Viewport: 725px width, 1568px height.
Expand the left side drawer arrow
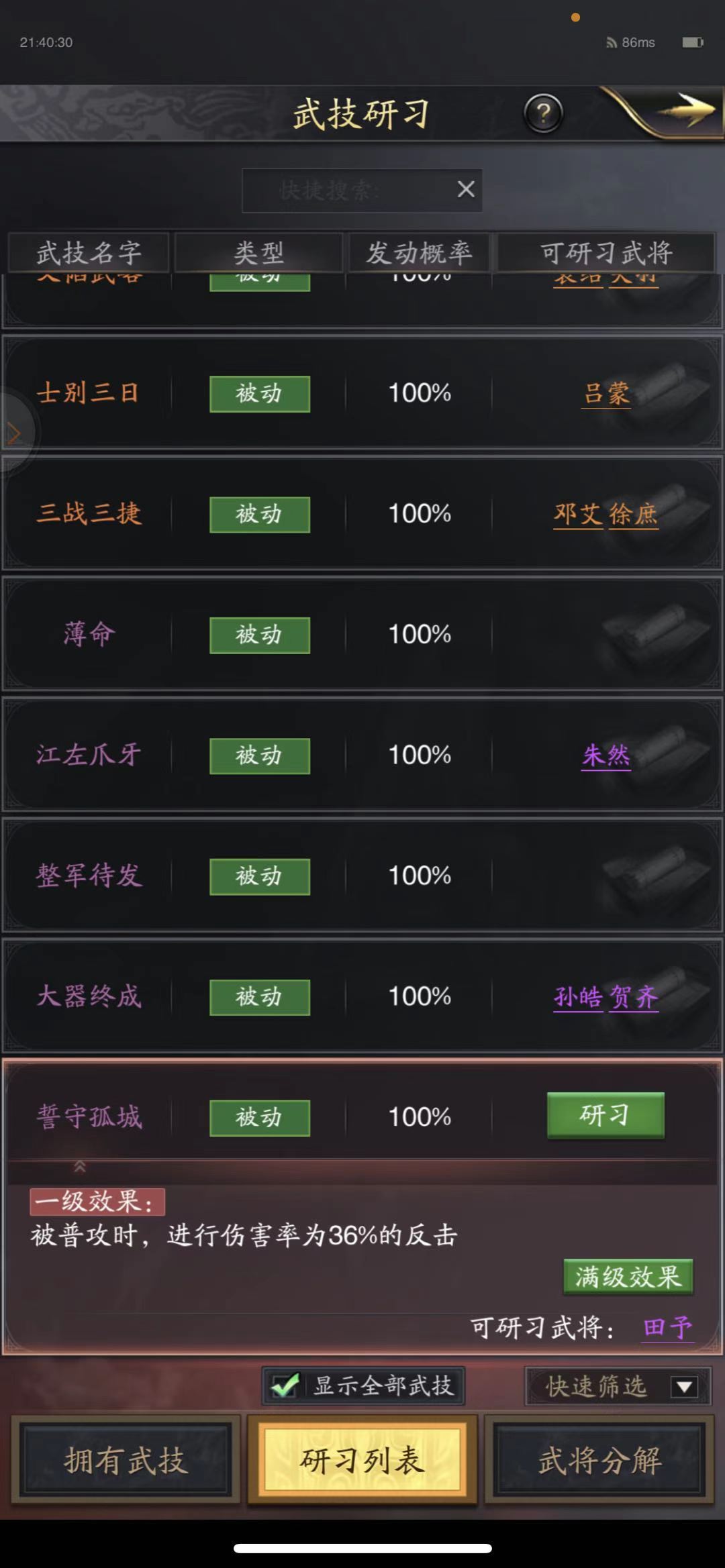pyautogui.click(x=13, y=433)
